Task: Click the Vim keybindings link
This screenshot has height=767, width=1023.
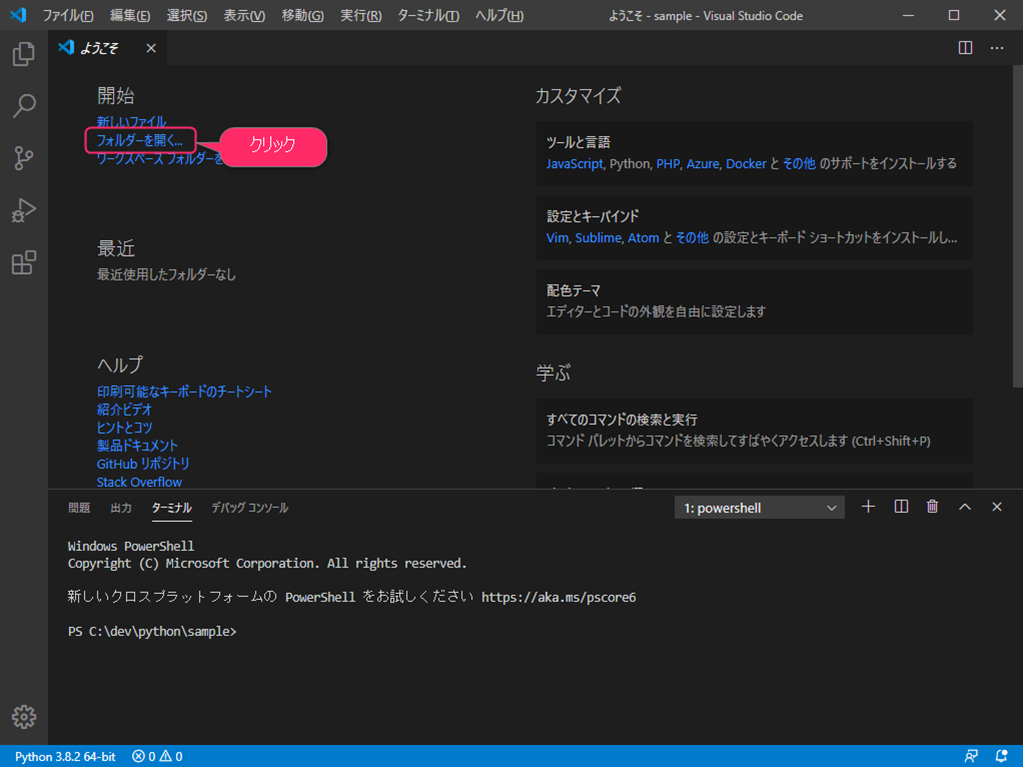Action: [x=557, y=238]
